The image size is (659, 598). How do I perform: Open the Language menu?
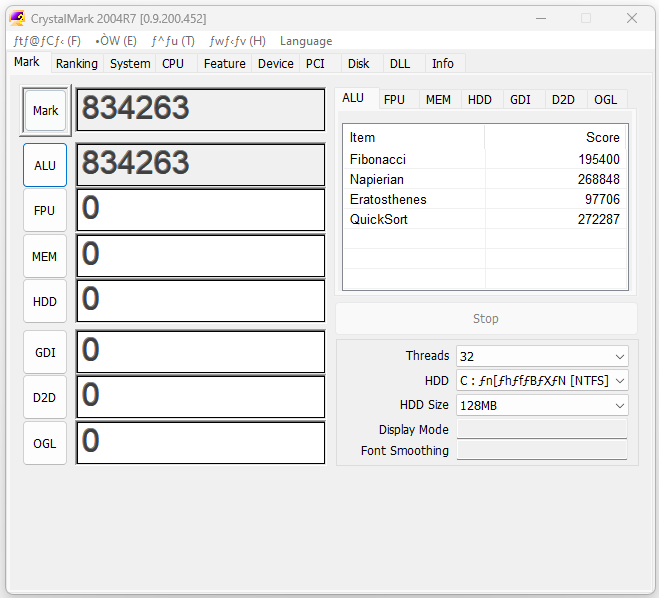pos(305,41)
